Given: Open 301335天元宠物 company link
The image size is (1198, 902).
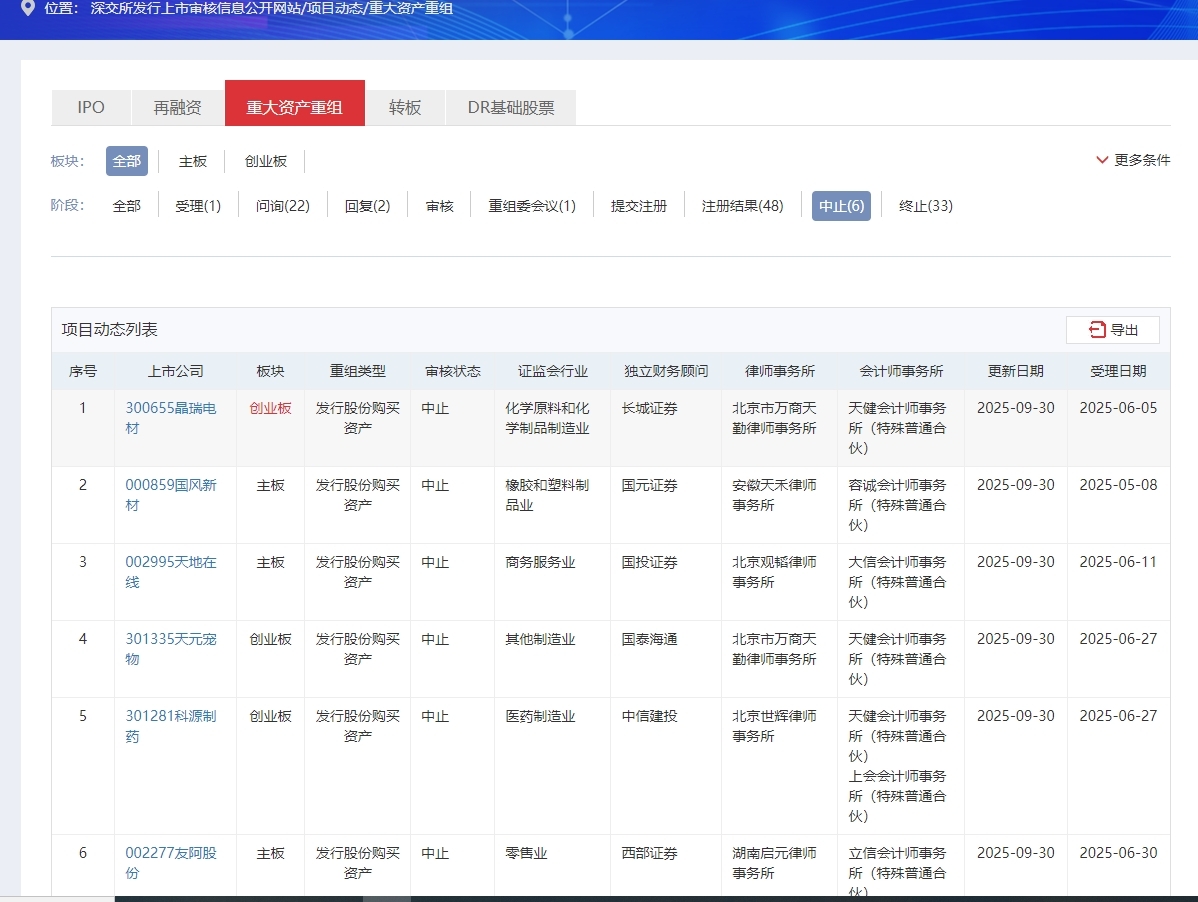Looking at the screenshot, I should click(x=171, y=649).
